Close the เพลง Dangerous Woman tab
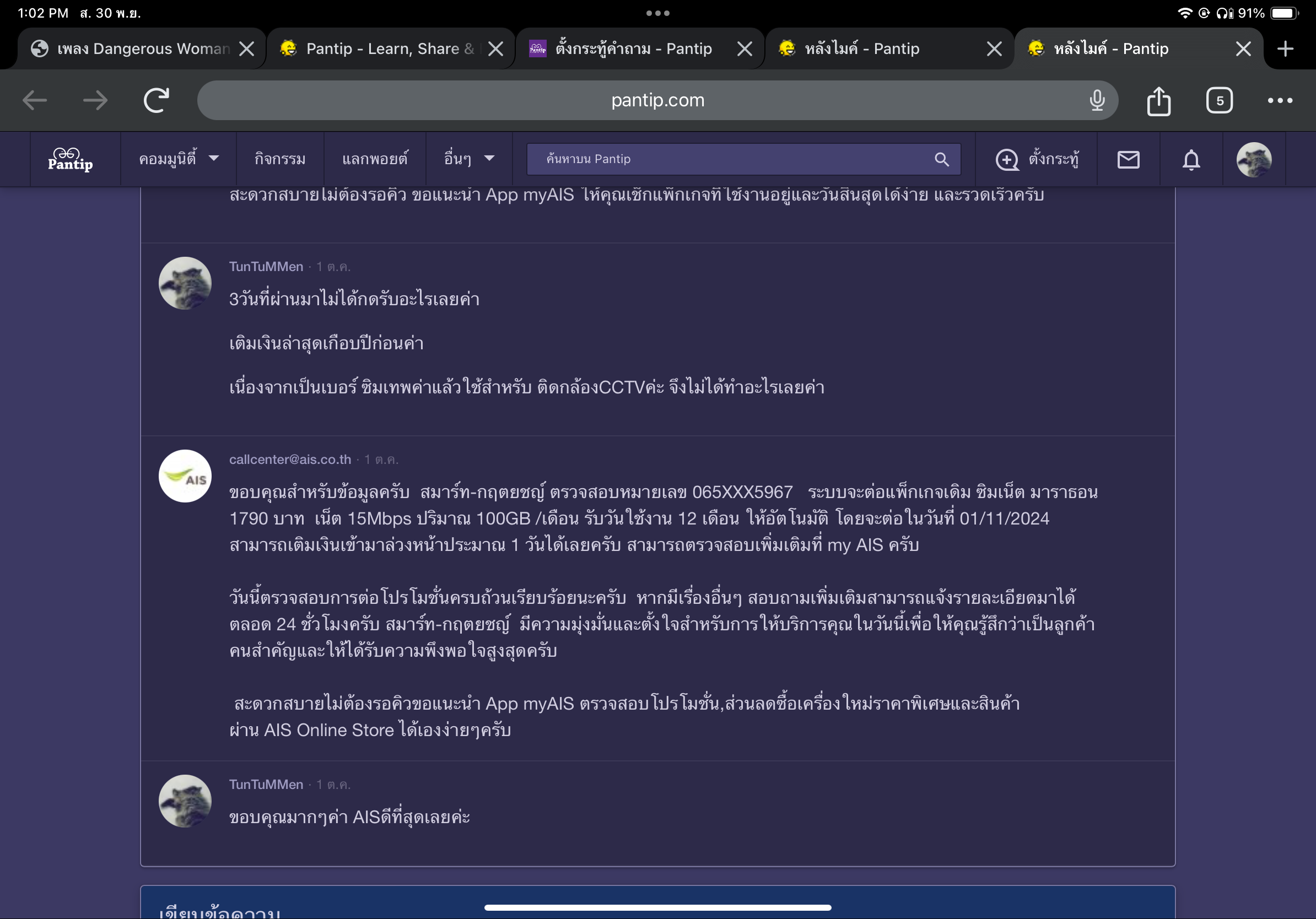 [x=246, y=48]
